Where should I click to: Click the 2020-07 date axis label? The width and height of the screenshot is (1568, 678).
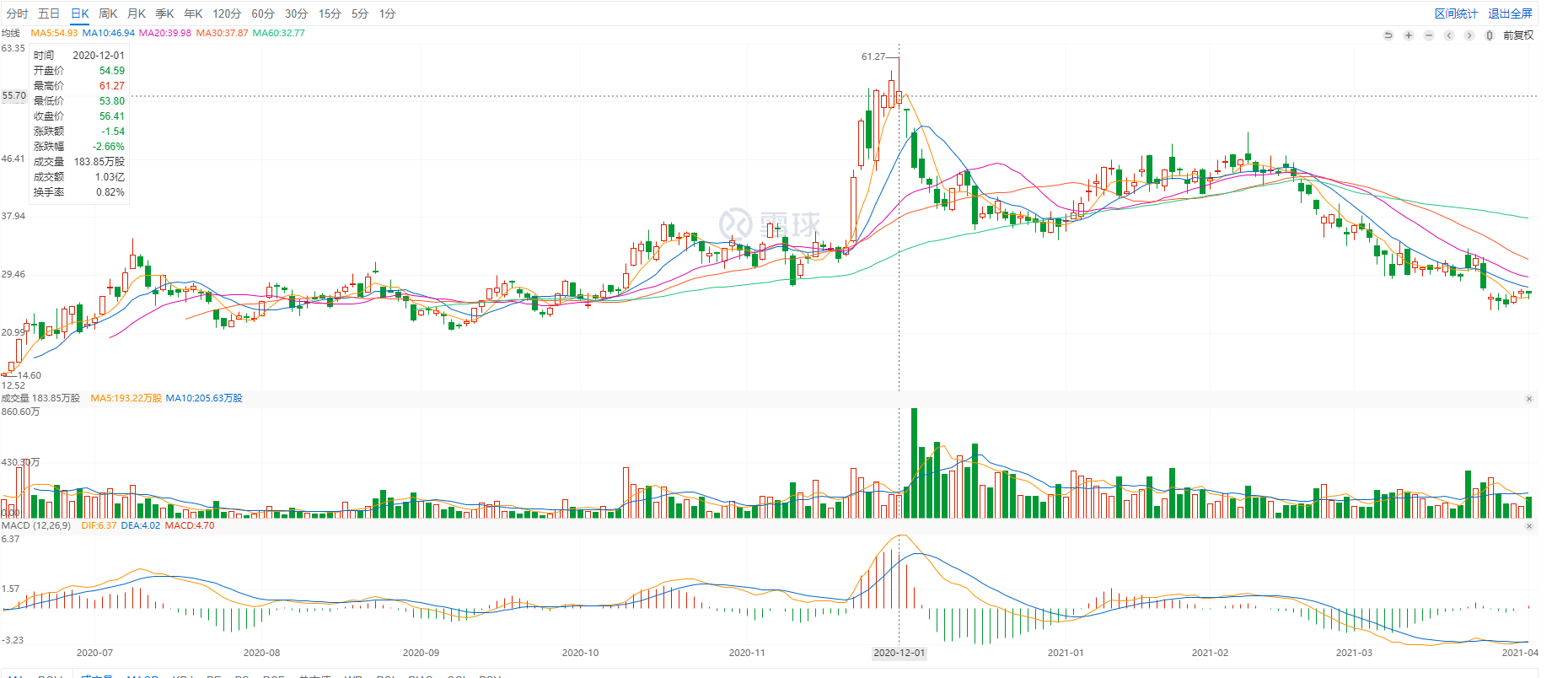tap(94, 653)
